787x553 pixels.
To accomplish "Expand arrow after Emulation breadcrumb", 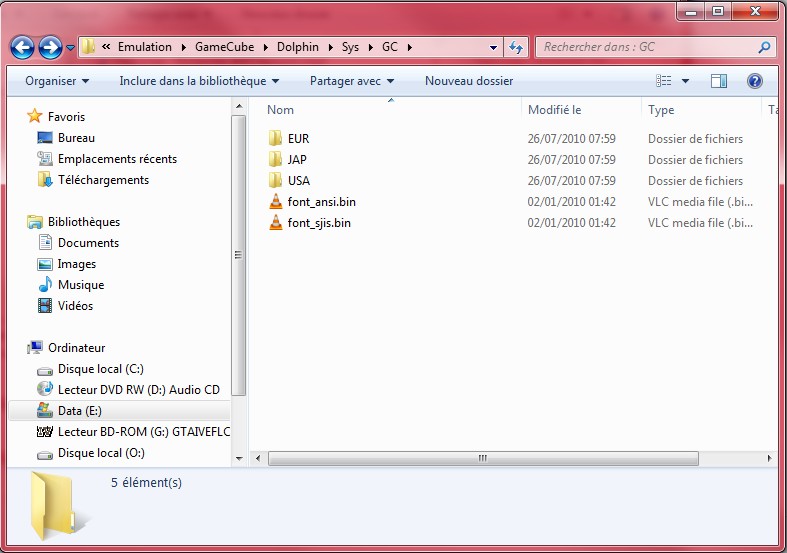I will point(183,47).
